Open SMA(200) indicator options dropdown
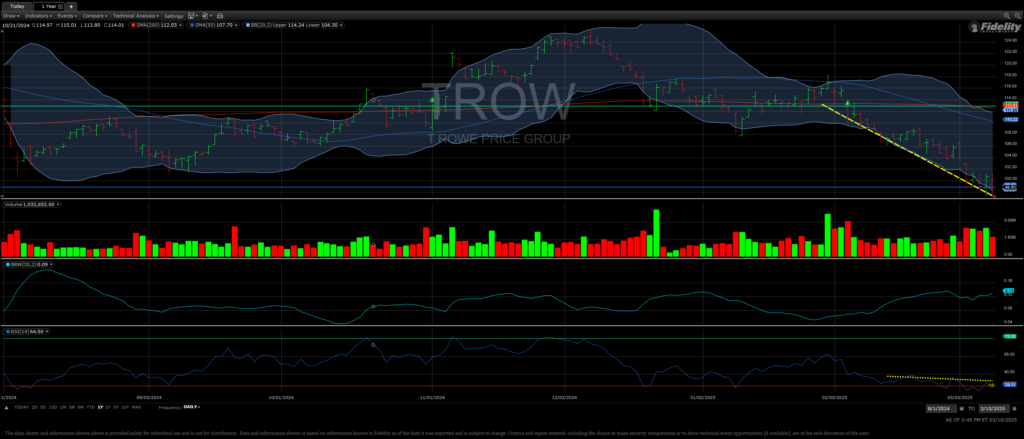 181,25
